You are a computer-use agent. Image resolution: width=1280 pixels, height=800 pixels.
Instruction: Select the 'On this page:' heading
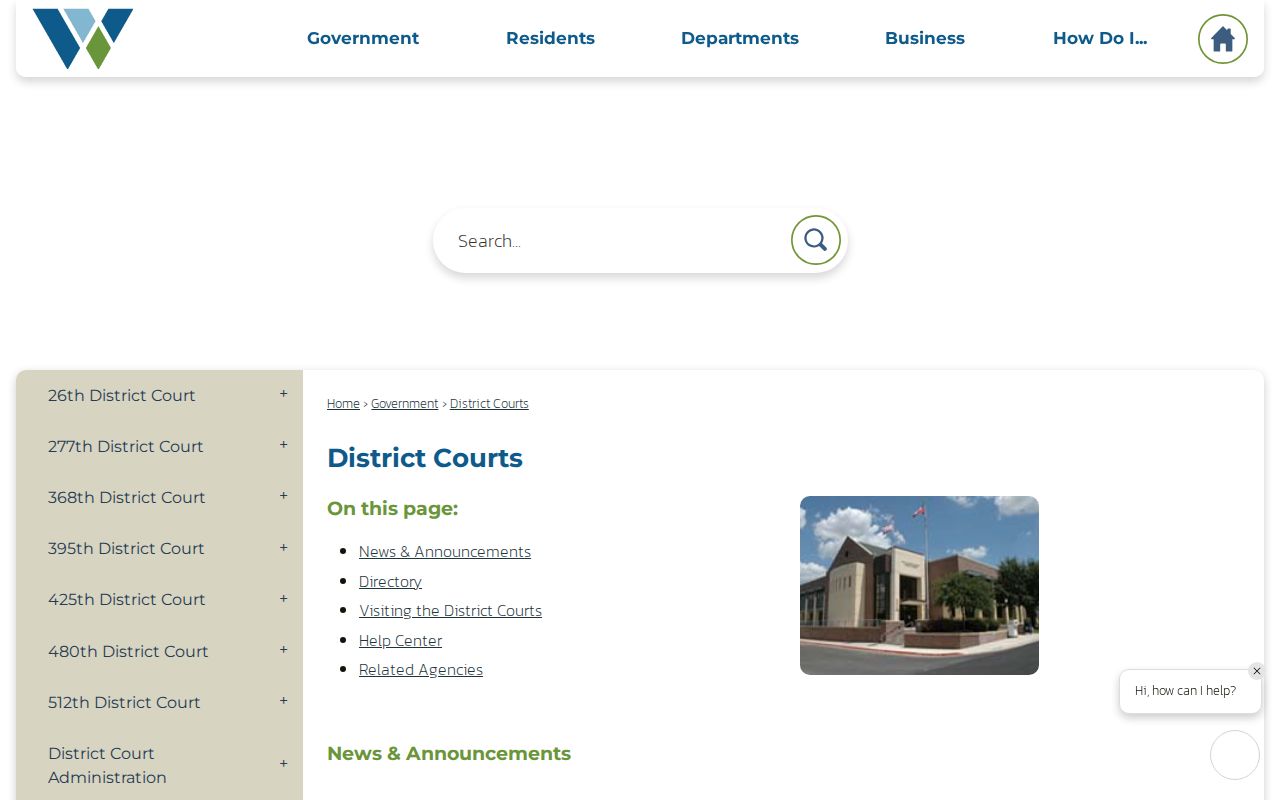392,509
